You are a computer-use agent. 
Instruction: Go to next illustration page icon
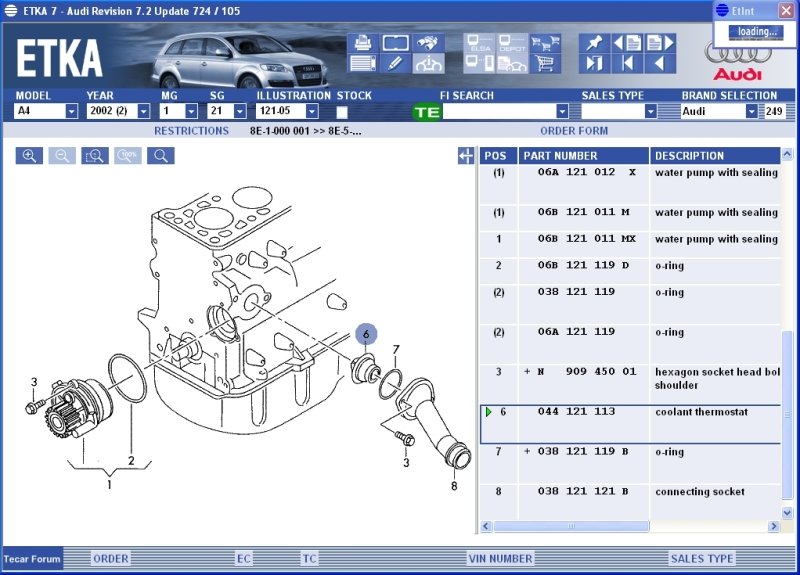[662, 43]
